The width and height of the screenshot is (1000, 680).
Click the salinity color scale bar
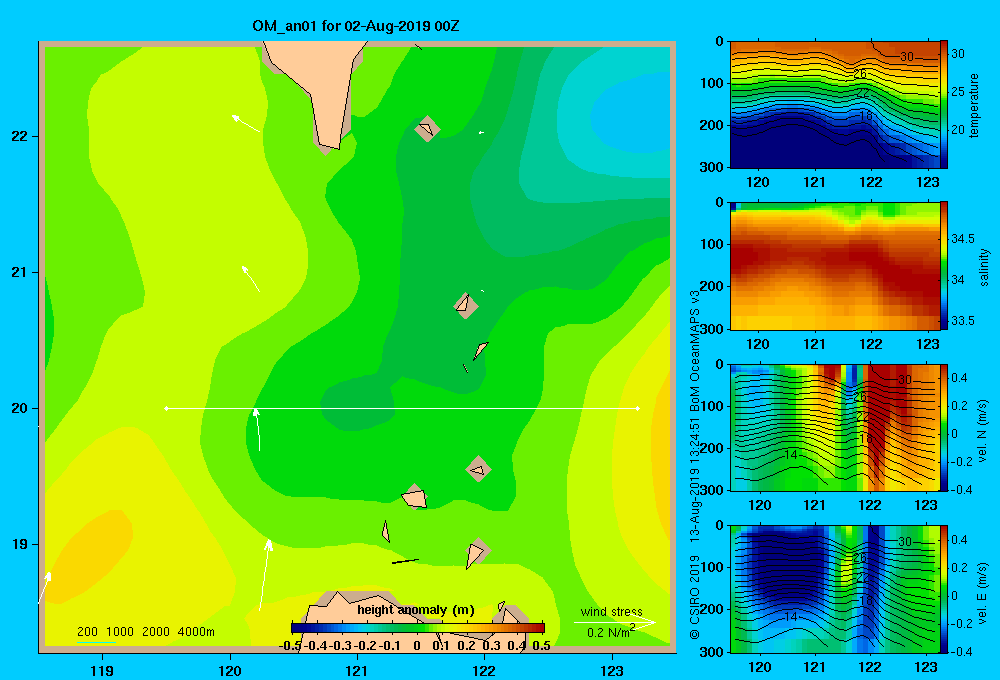[x=944, y=266]
